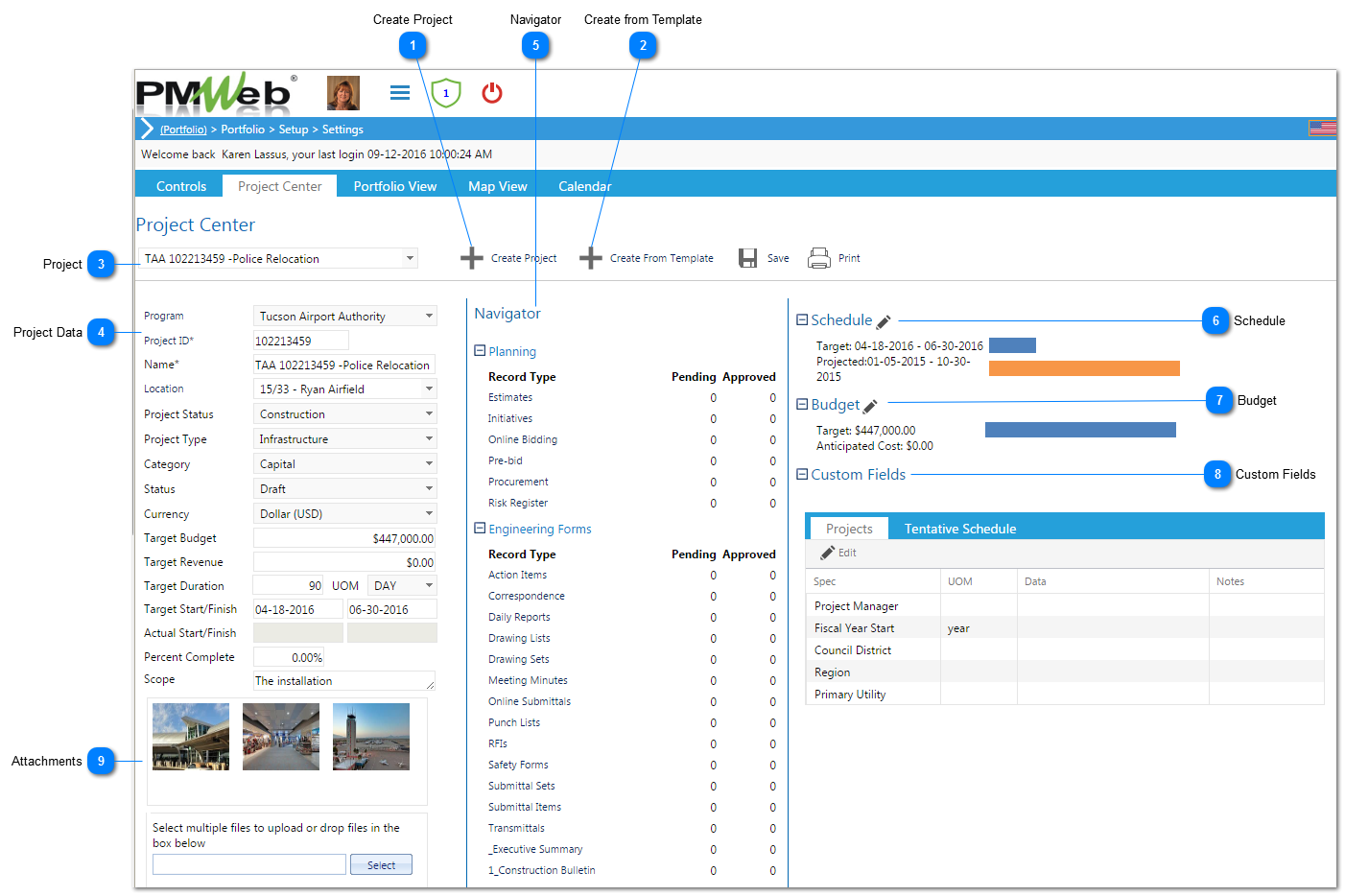Screen dimensions: 1345x896
Task: Open the Safety Forms record link
Action: (518, 765)
